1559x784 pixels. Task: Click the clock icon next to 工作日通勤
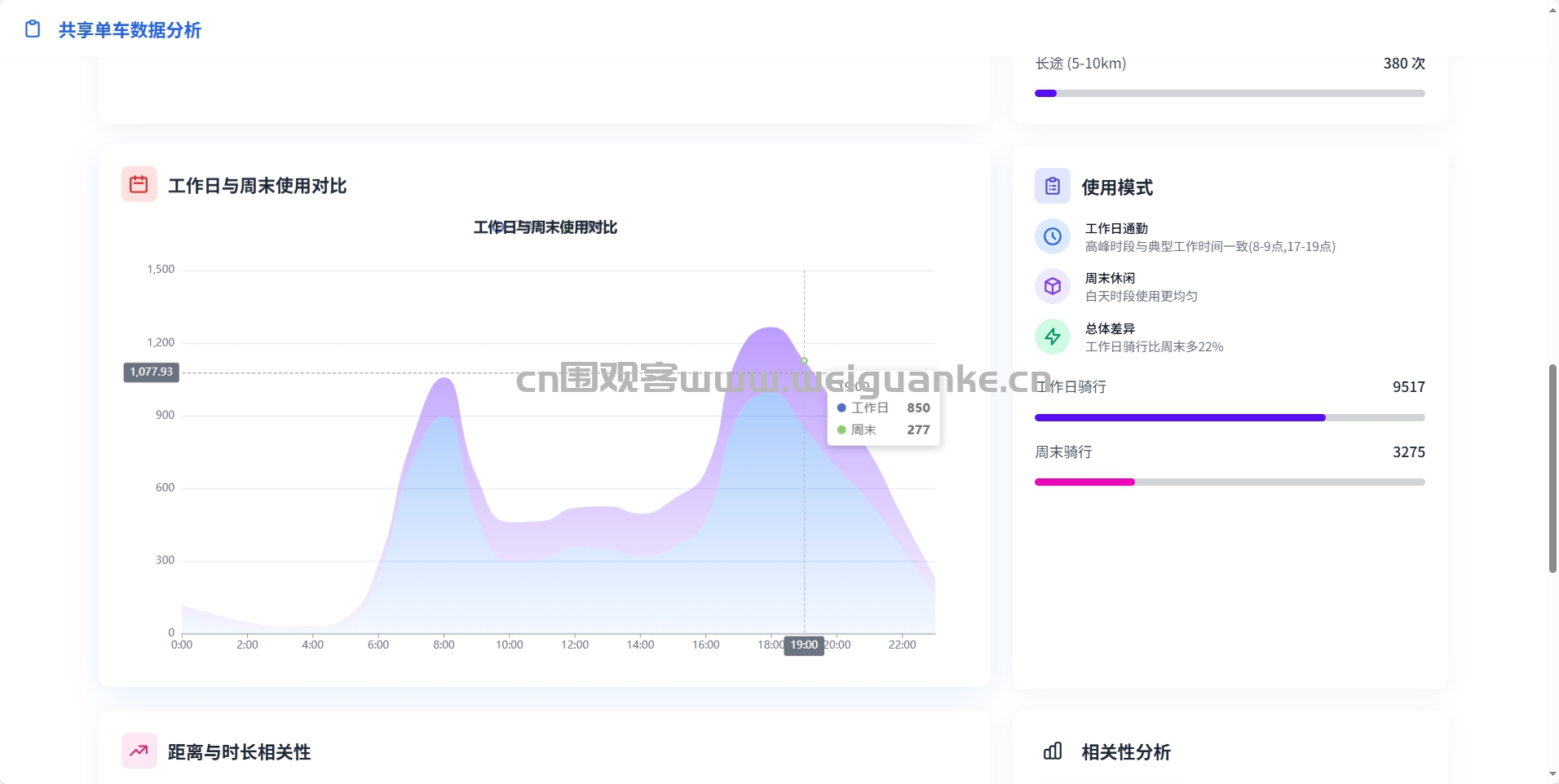tap(1052, 236)
